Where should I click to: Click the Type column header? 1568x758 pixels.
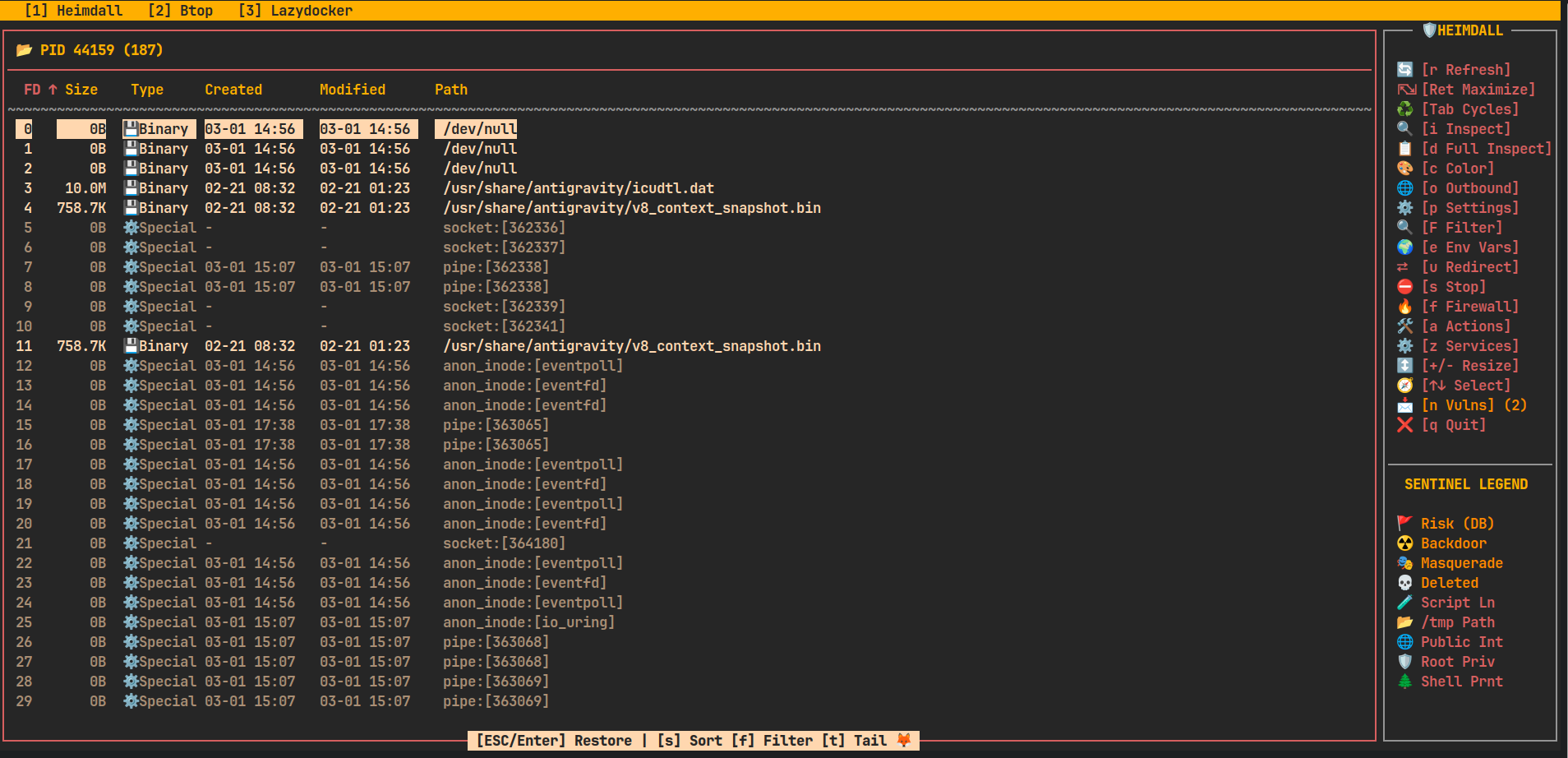(x=147, y=90)
